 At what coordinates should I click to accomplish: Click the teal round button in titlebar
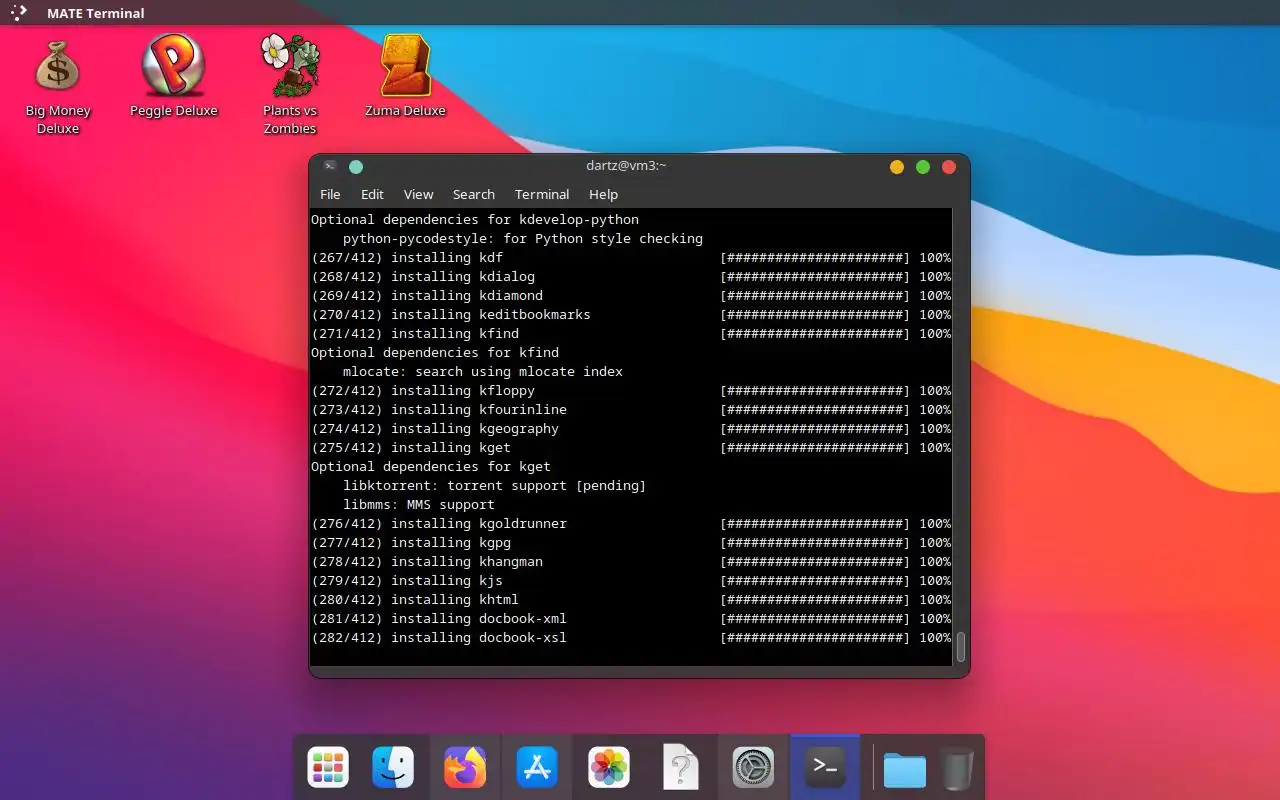pos(355,167)
